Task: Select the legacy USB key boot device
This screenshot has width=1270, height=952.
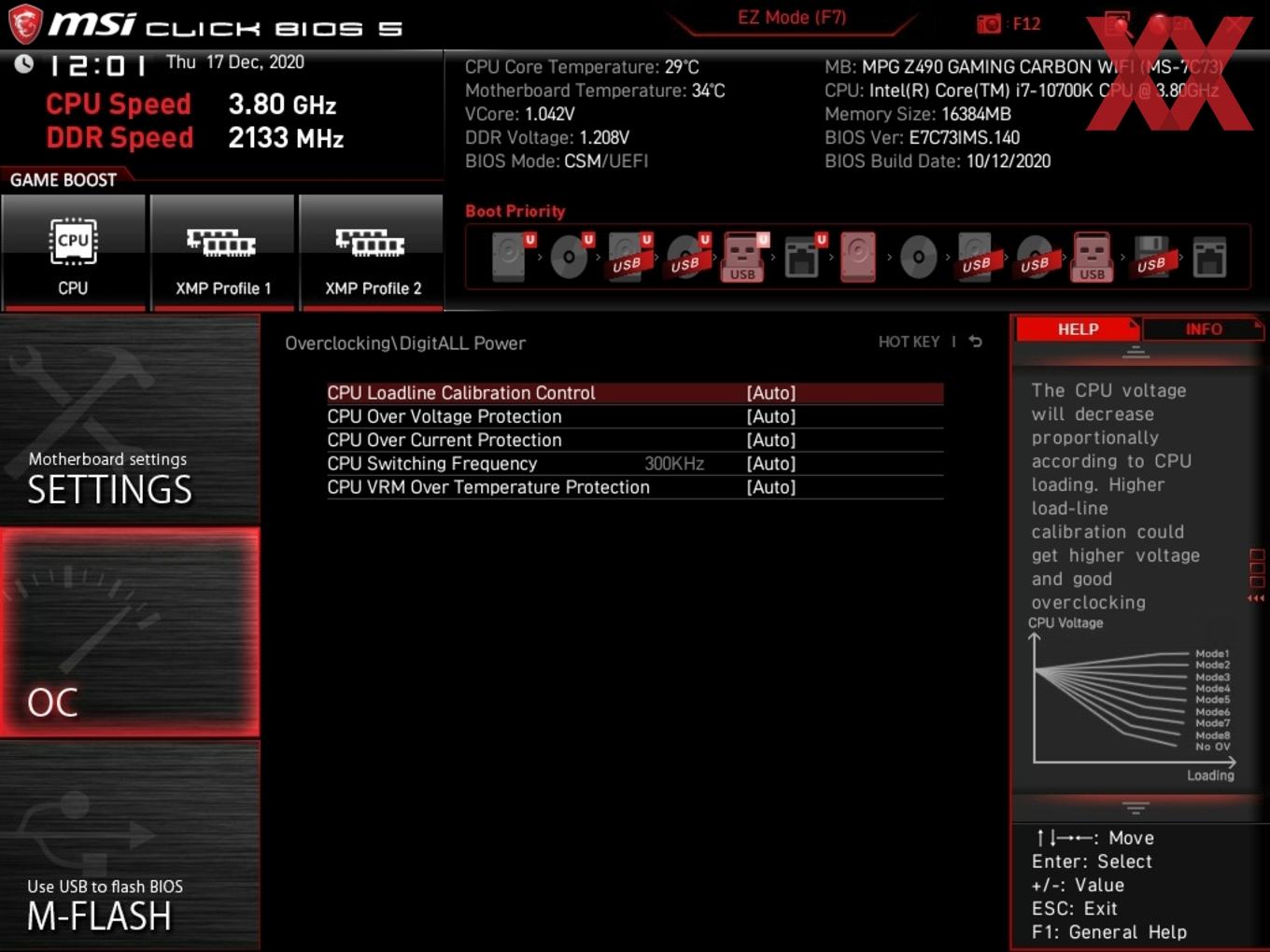Action: 1093,257
